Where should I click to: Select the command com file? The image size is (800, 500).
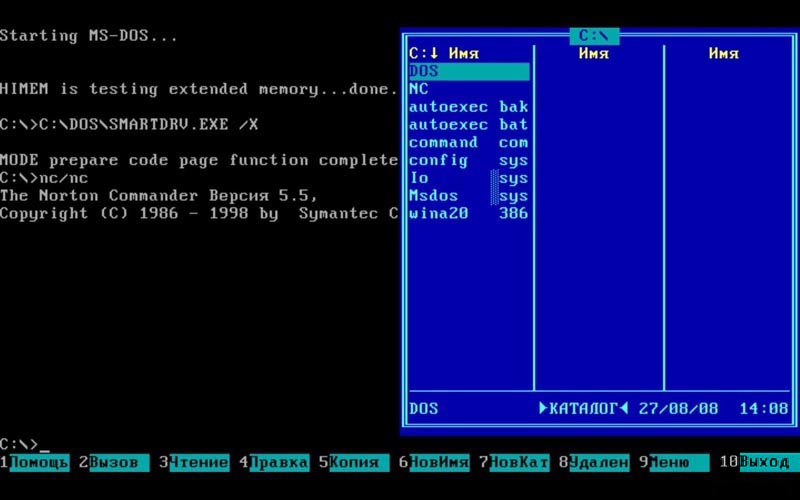[x=469, y=142]
